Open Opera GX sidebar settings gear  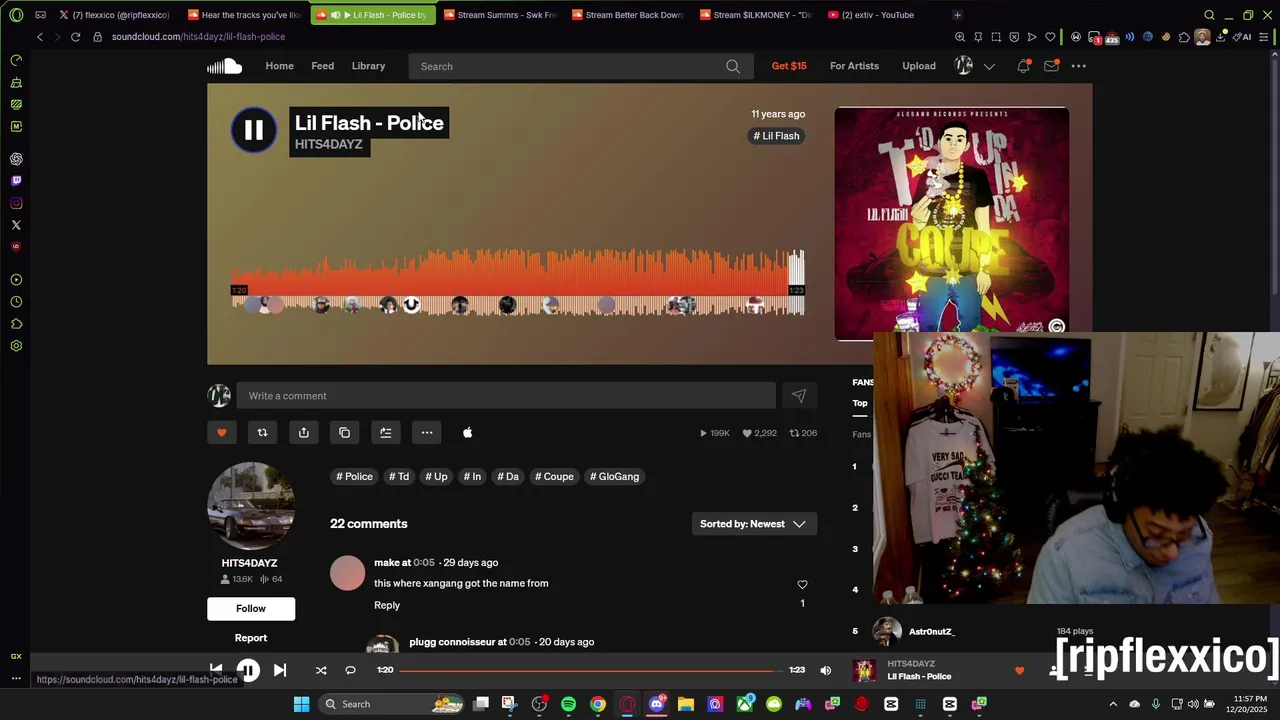(16, 346)
